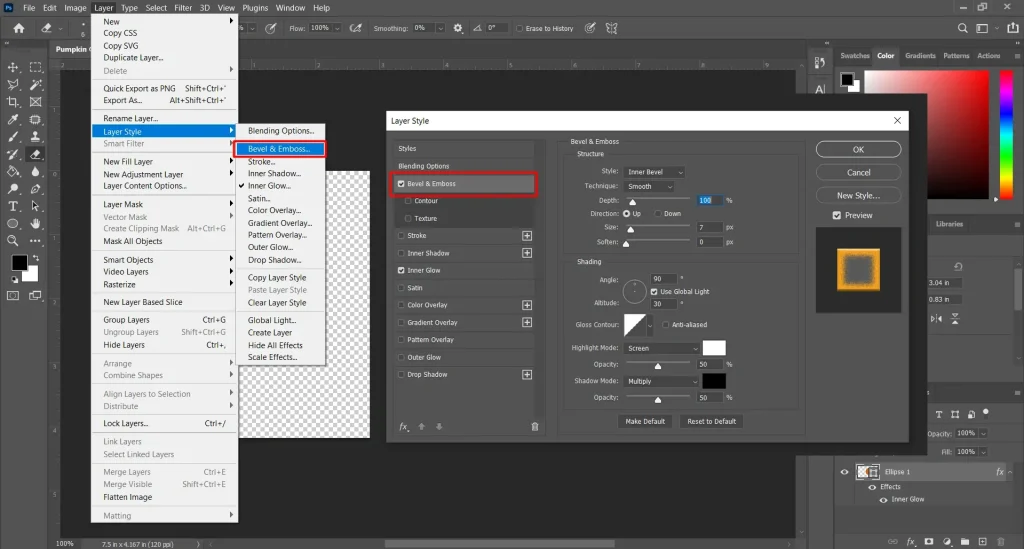Switch to the Swatches tab

tap(855, 55)
